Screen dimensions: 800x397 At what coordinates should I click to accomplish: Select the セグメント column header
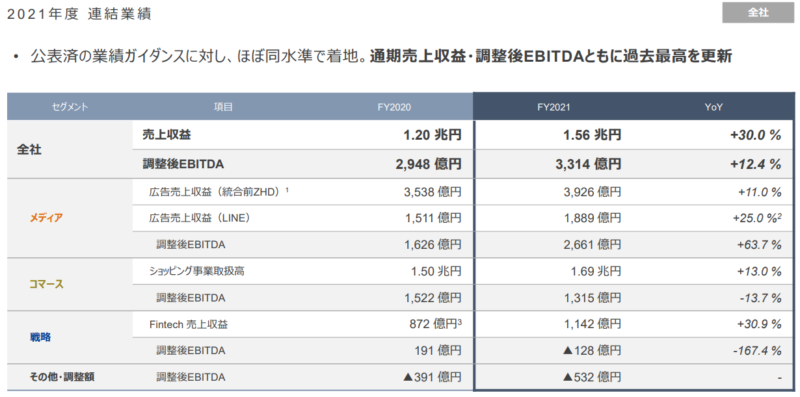coord(70,107)
